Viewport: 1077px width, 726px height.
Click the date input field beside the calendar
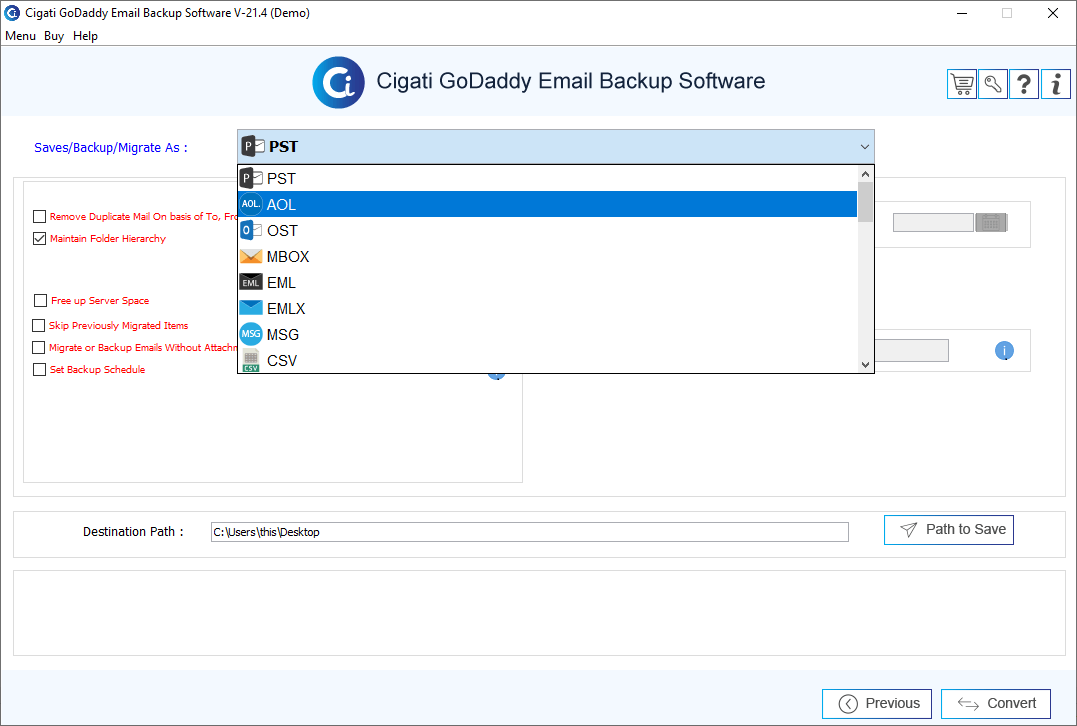933,223
